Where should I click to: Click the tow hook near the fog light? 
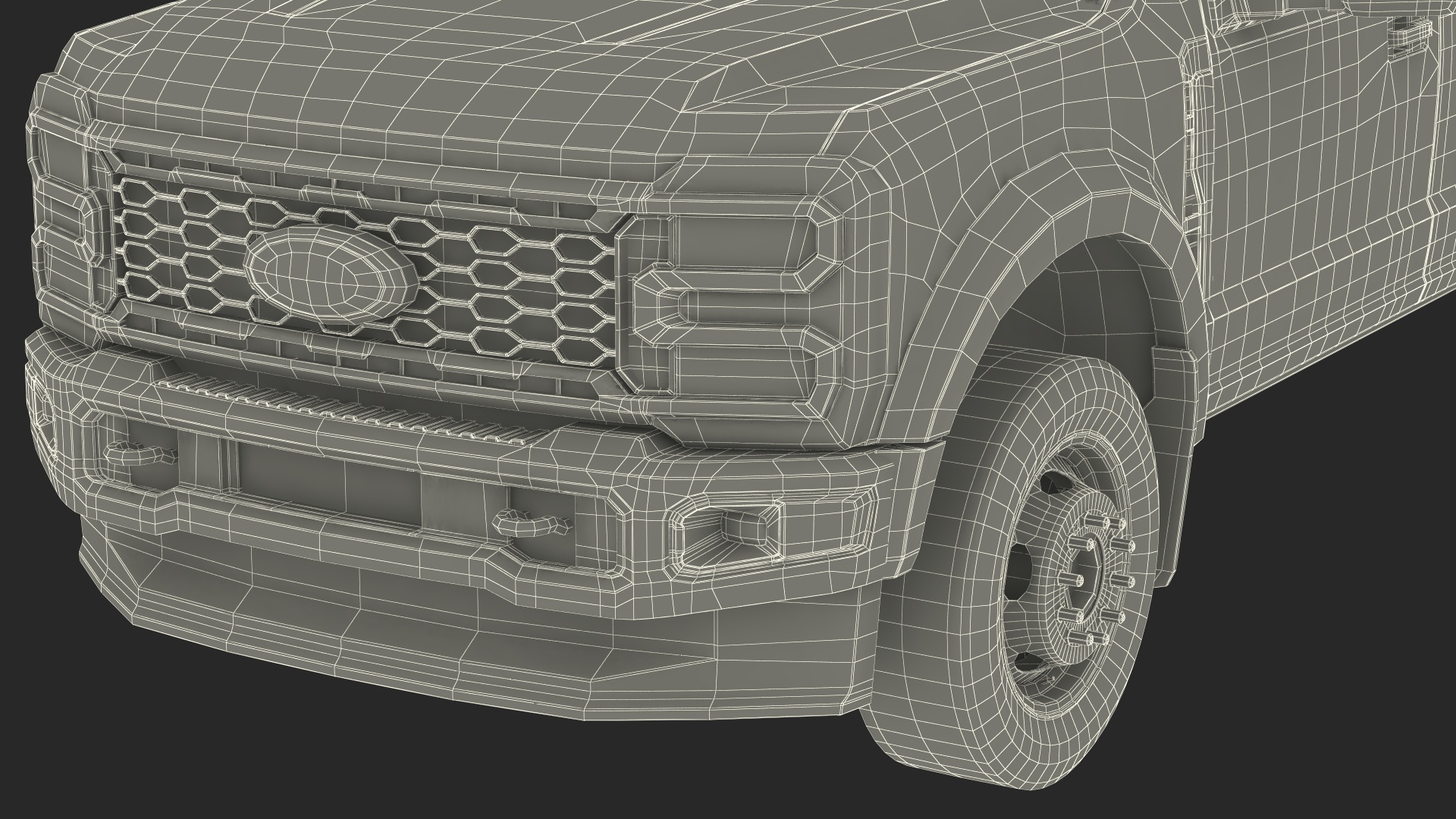pos(531,522)
